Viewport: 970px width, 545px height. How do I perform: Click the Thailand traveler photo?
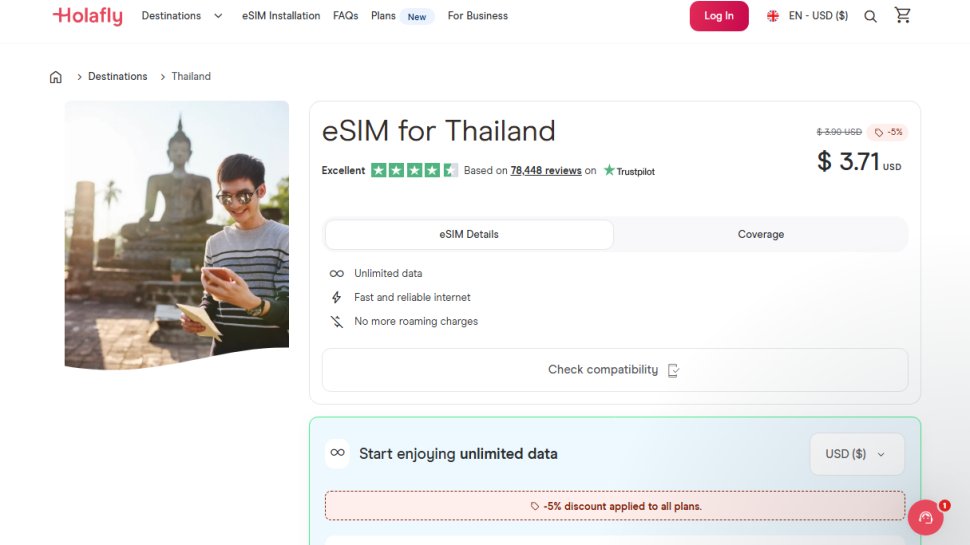click(x=176, y=233)
